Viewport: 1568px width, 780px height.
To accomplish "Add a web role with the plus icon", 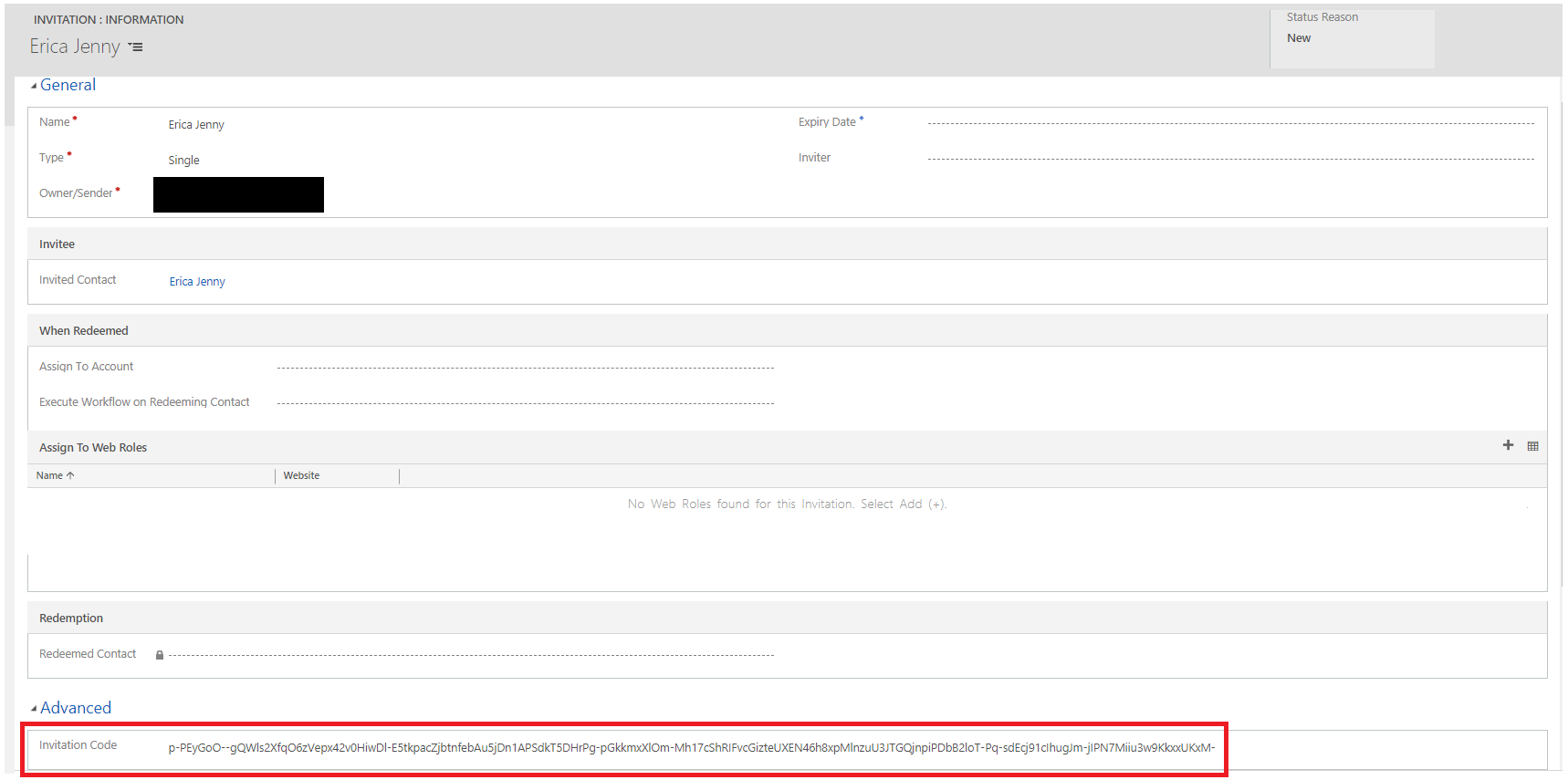I will (x=1508, y=445).
